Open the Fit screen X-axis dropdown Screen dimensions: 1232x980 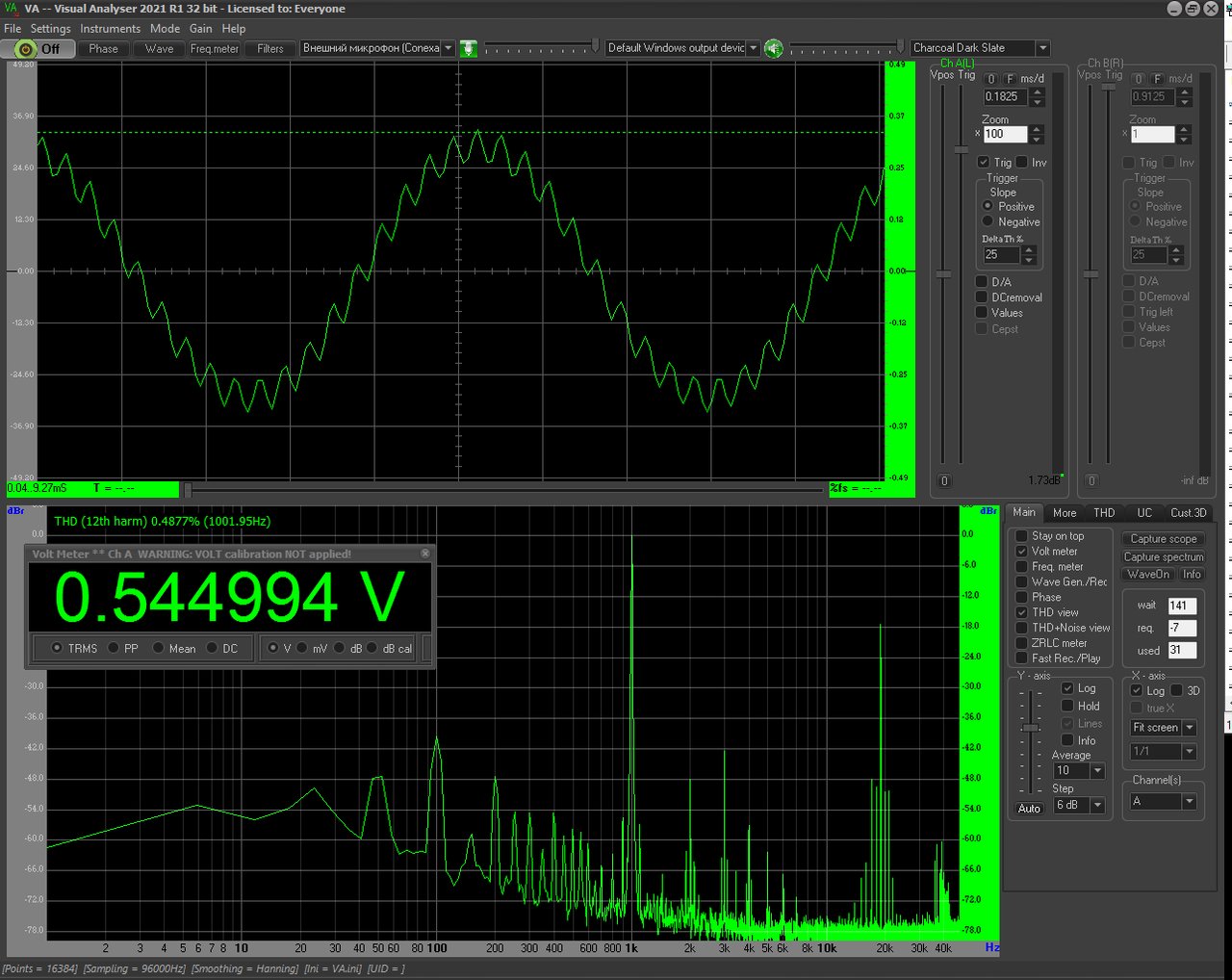1190,728
